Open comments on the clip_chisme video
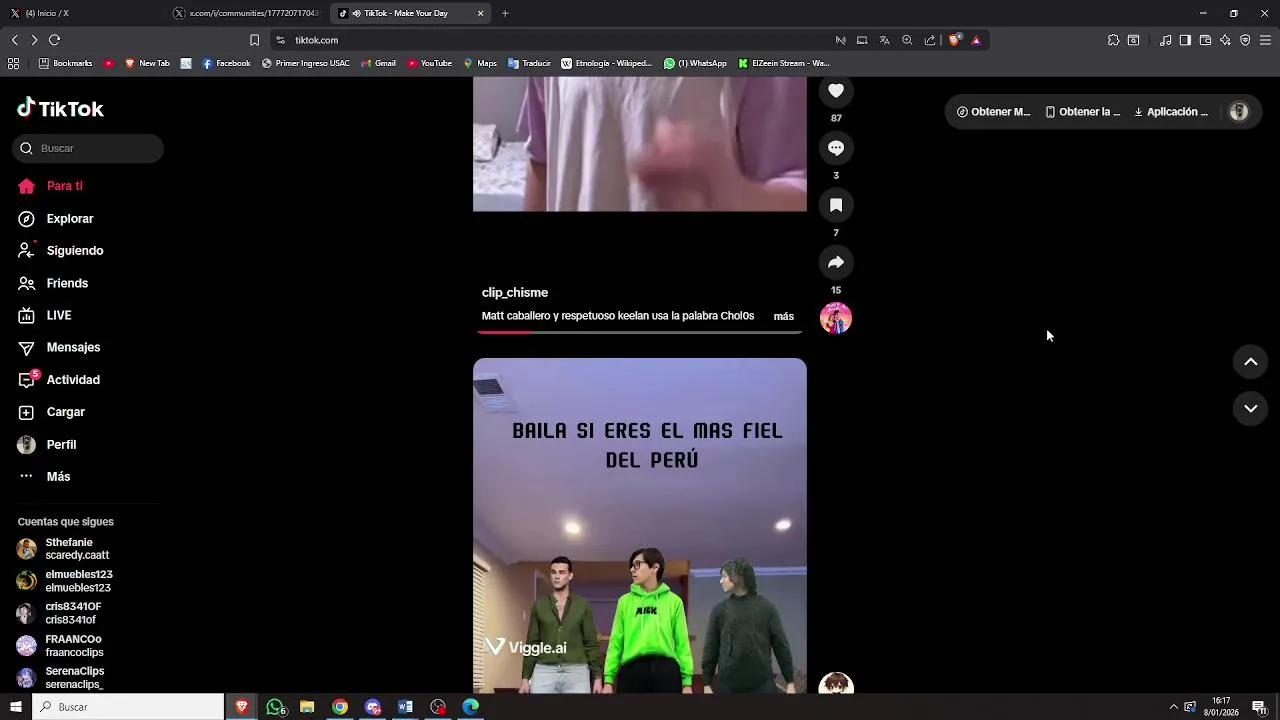This screenshot has height=720, width=1280. 836,148
